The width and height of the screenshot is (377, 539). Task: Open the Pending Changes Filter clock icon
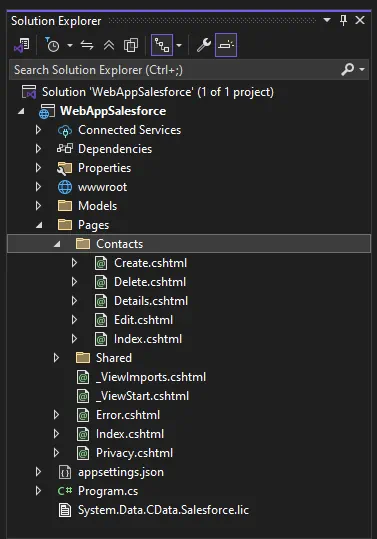(52, 45)
